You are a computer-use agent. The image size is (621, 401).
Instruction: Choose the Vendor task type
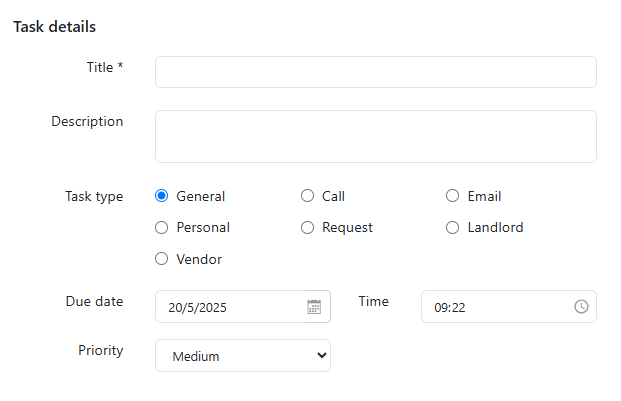click(x=162, y=259)
